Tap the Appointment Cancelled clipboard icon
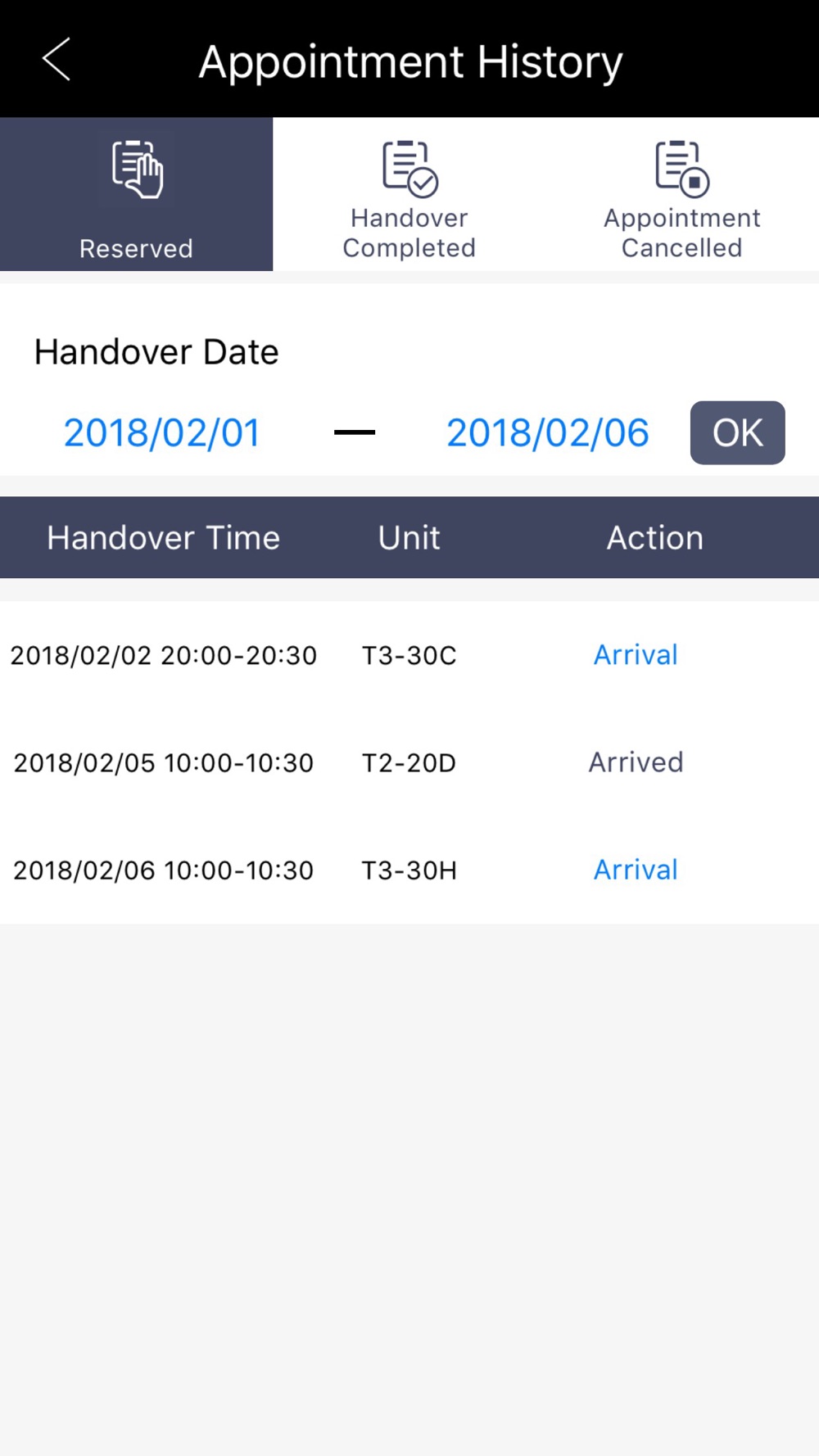Viewport: 819px width, 1456px height. click(682, 169)
